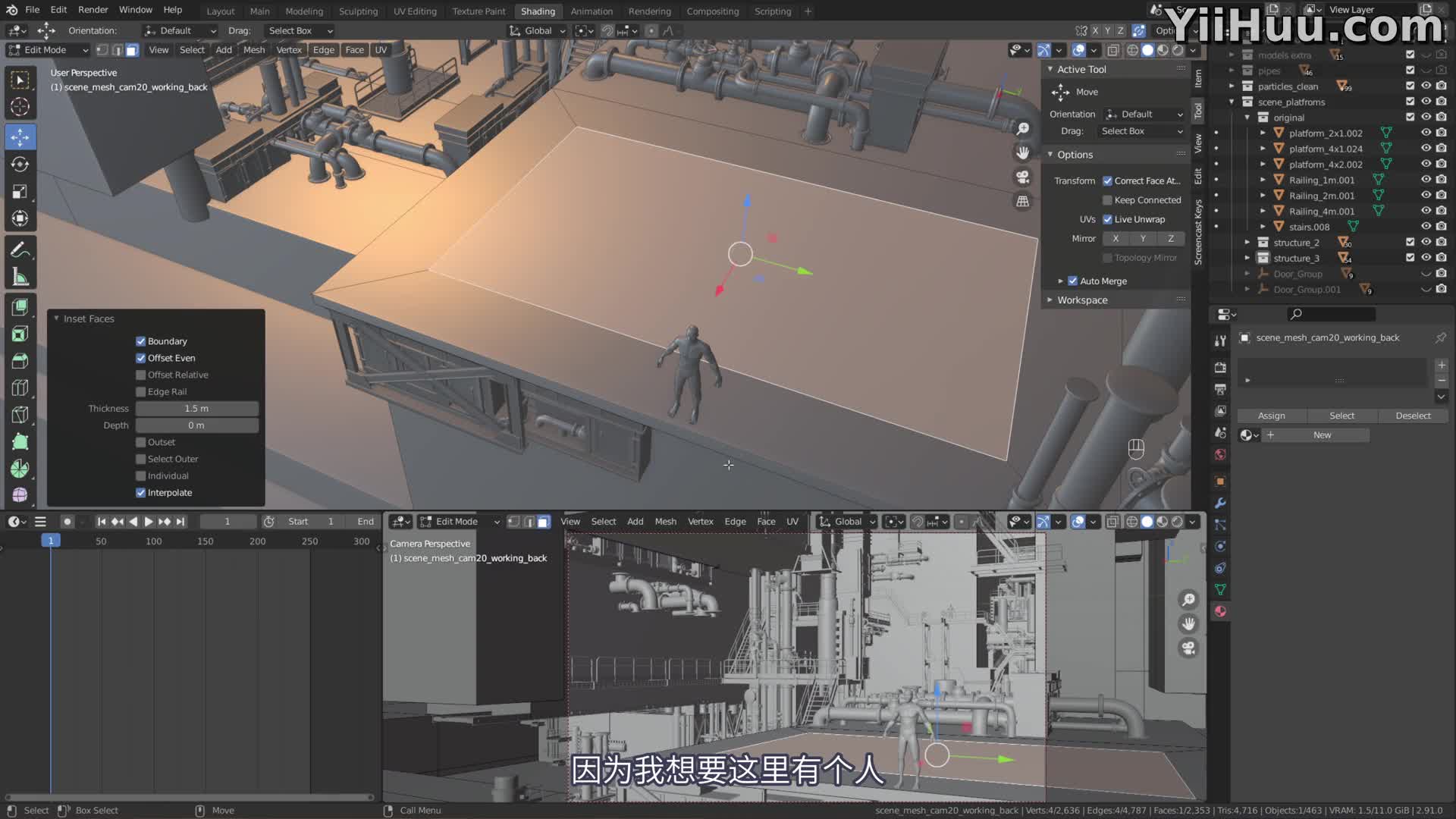Select the Poly Build tool
Screen dimensions: 1456x819
(20, 442)
